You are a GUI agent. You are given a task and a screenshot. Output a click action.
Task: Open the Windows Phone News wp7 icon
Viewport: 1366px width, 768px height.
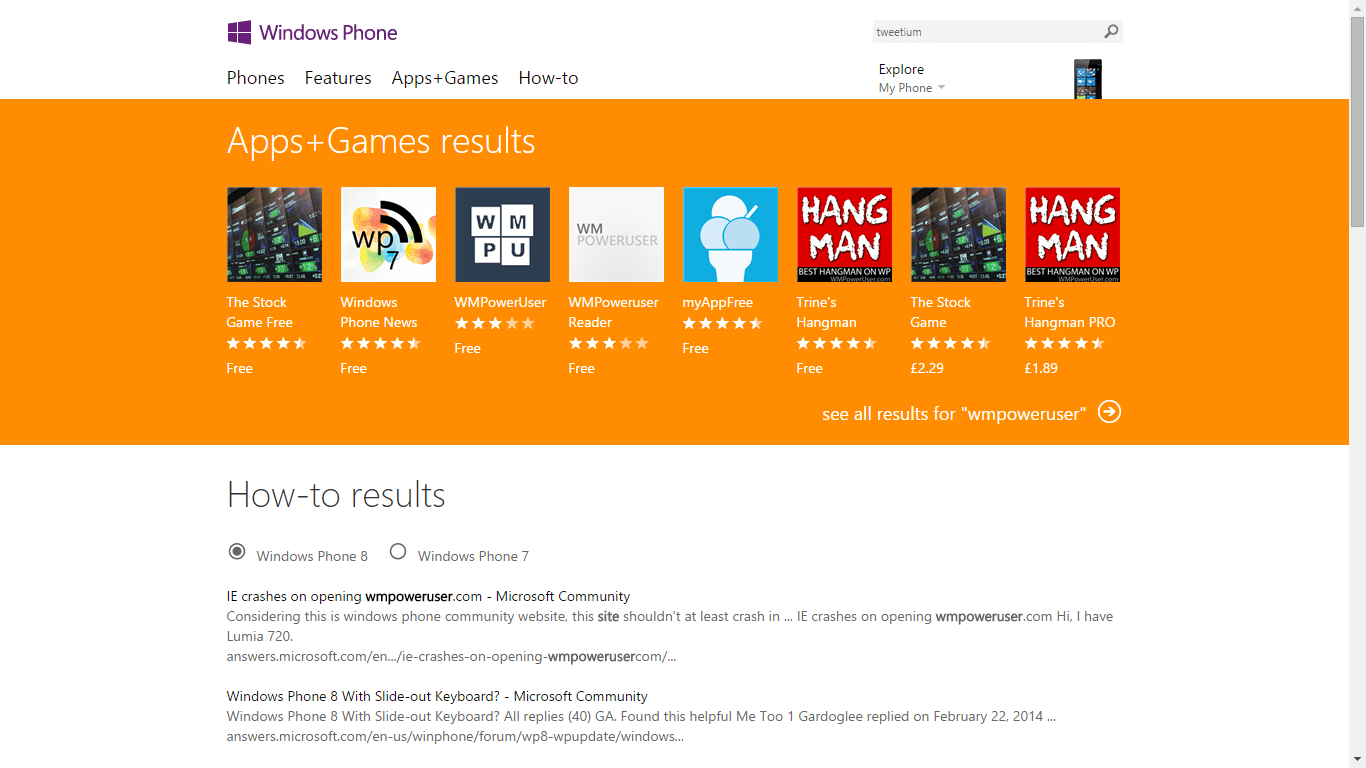388,235
